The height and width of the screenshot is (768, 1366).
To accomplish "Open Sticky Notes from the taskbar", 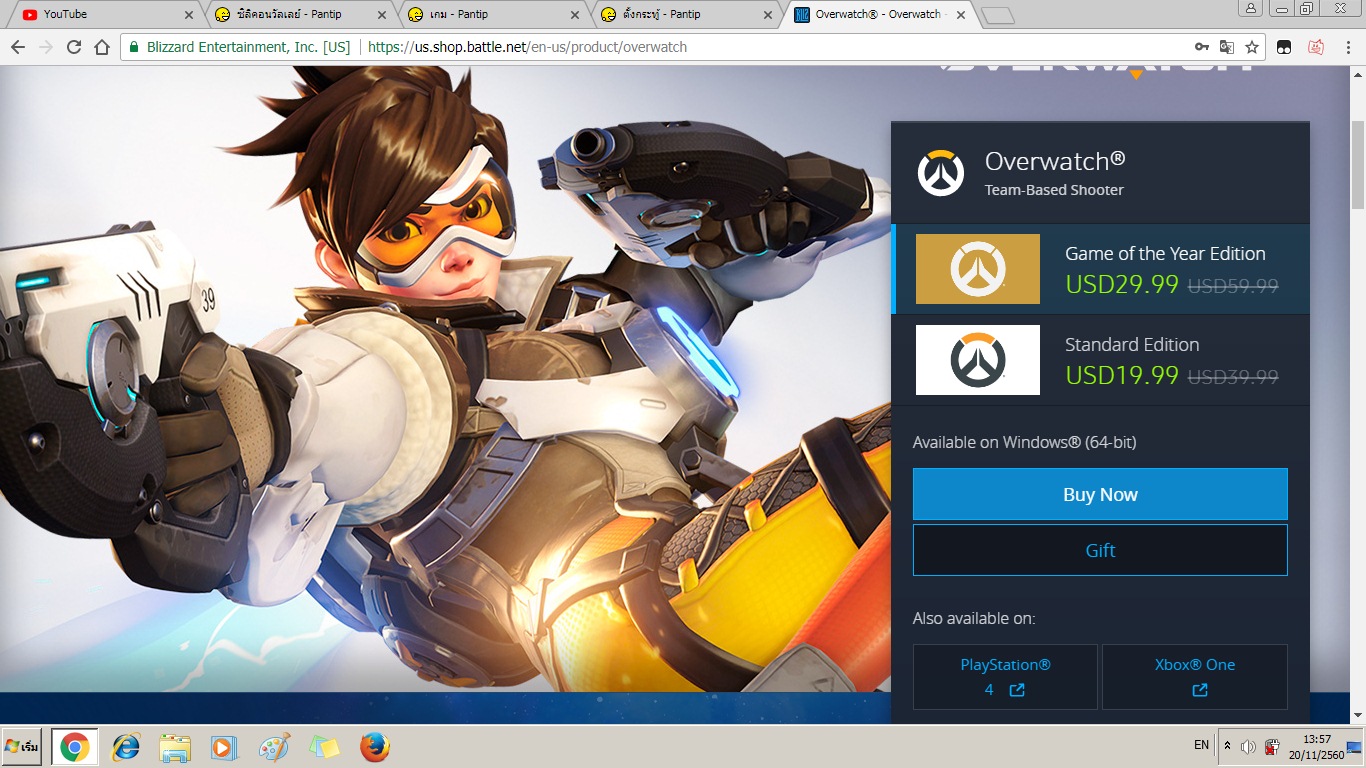I will (324, 747).
